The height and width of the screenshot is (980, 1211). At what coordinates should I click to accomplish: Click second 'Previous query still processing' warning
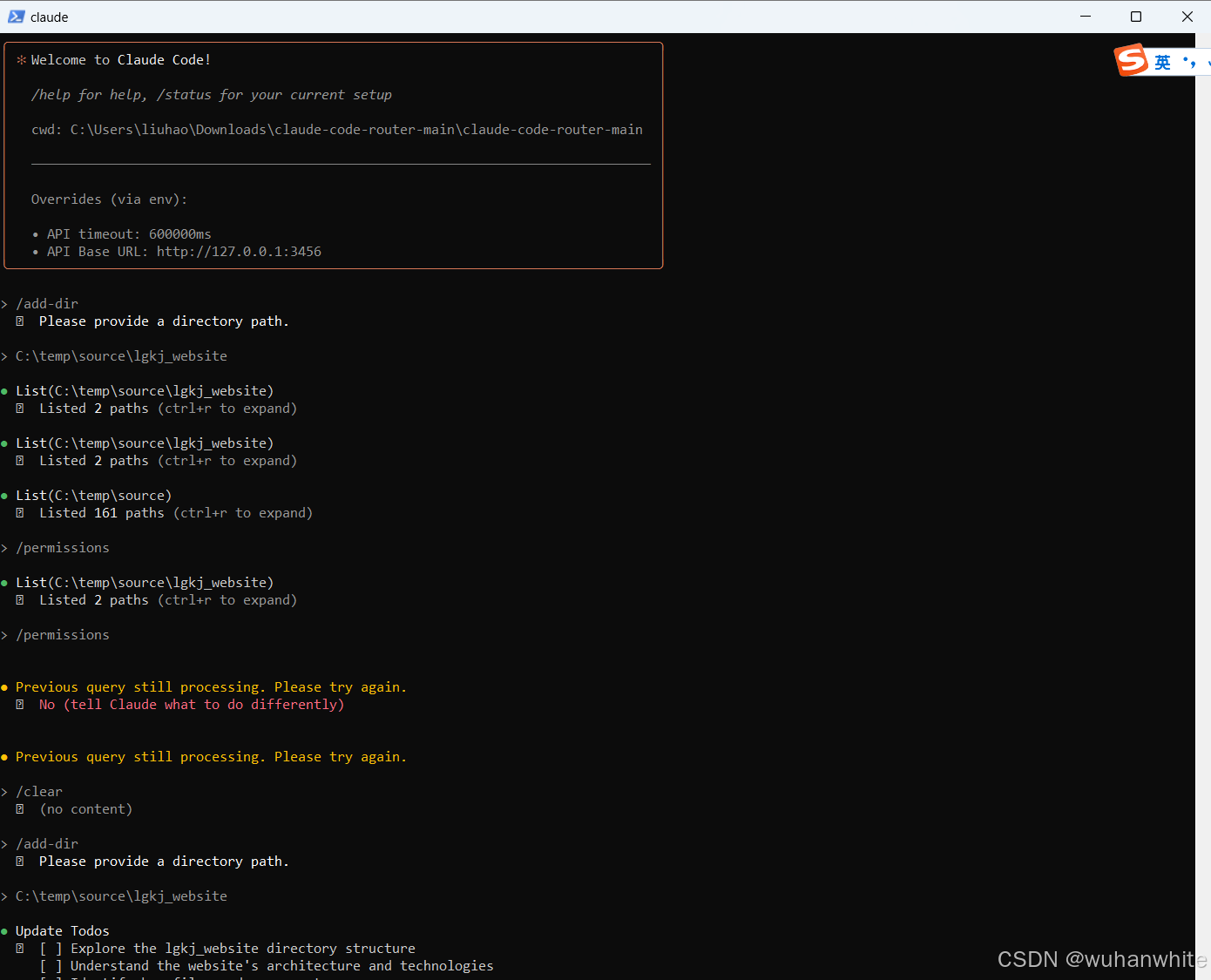211,757
